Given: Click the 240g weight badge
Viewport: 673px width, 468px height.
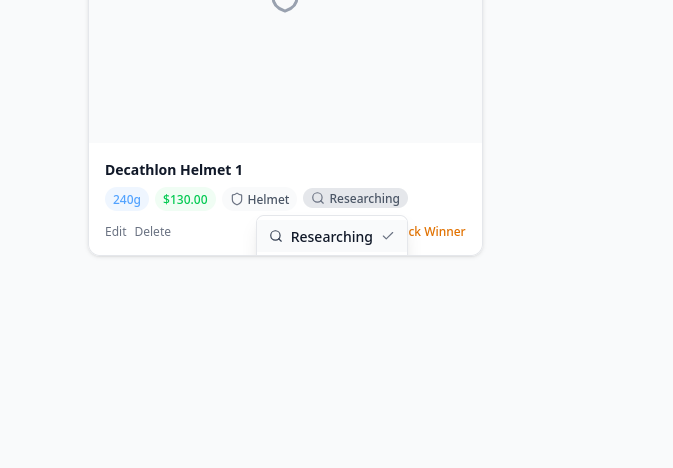Looking at the screenshot, I should pyautogui.click(x=127, y=199).
